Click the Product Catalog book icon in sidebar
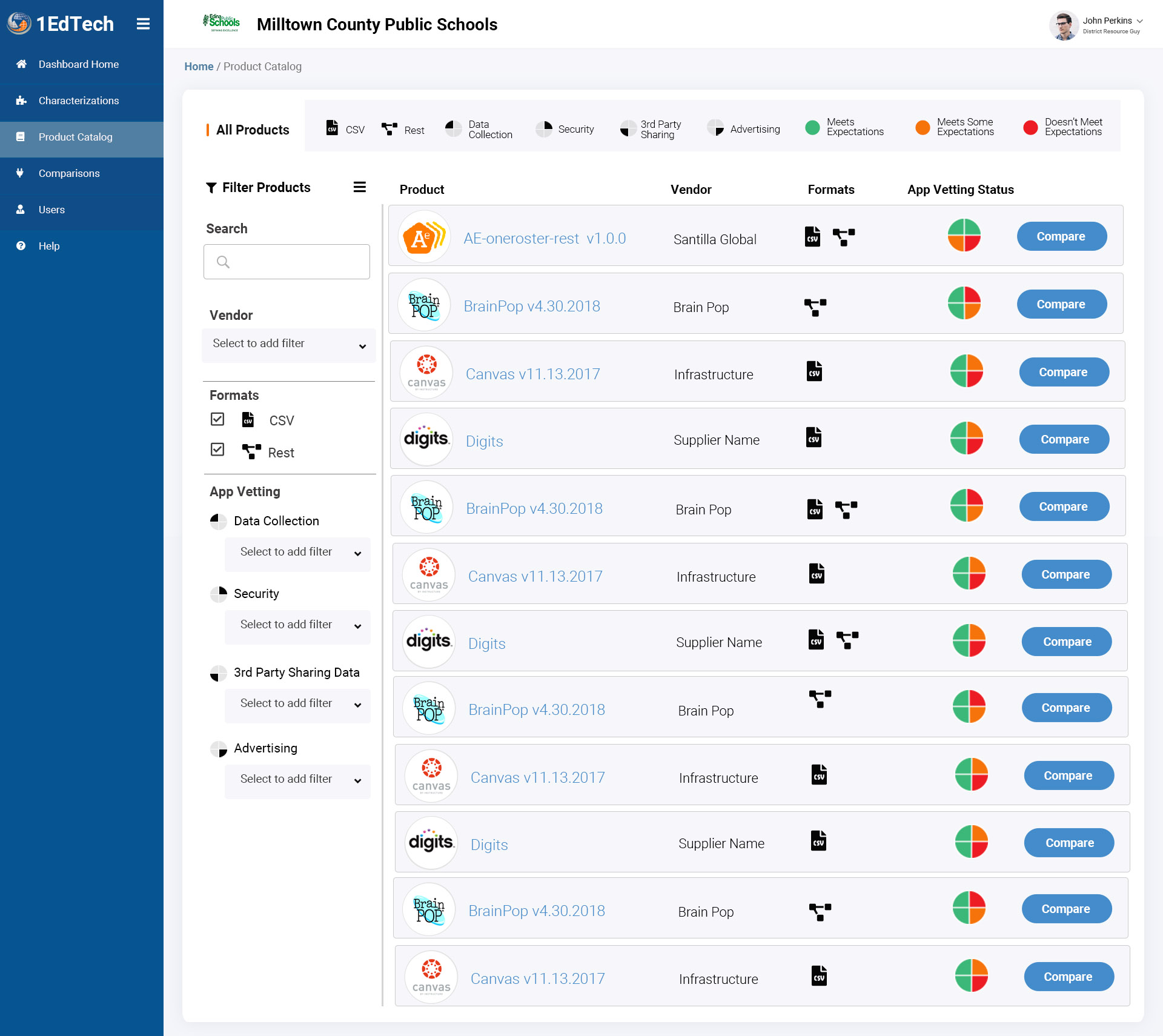Image resolution: width=1163 pixels, height=1036 pixels. click(x=21, y=137)
